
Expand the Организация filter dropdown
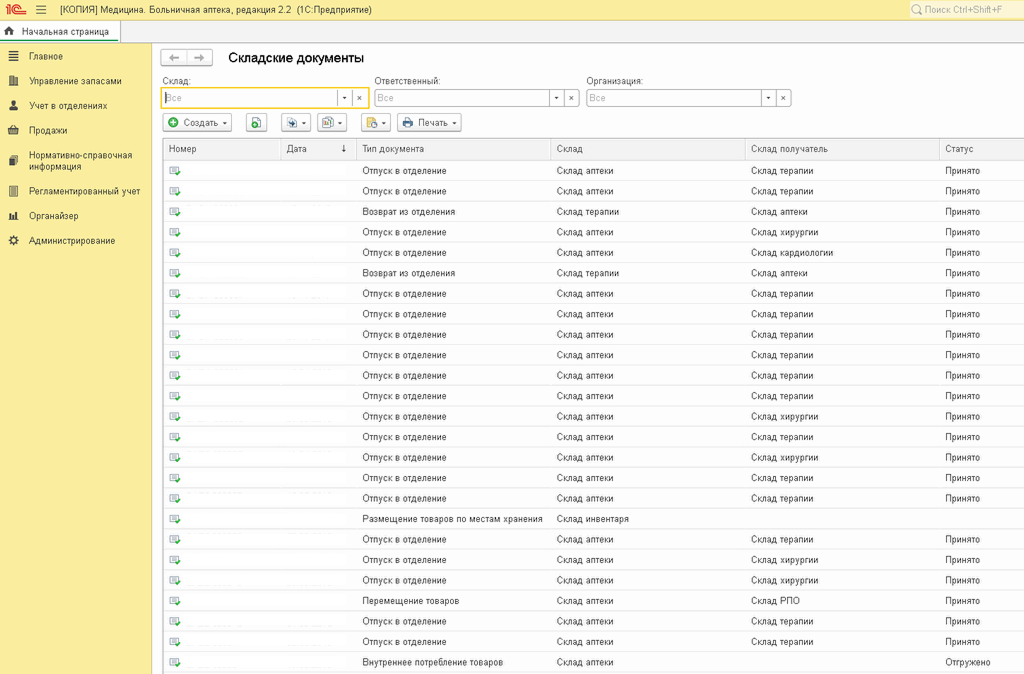768,98
